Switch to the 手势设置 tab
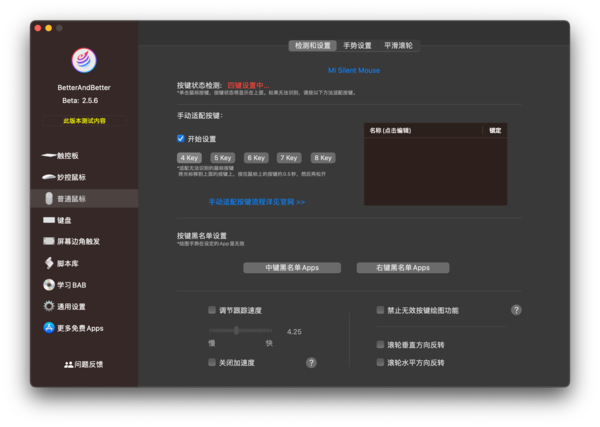The image size is (600, 427). (357, 46)
